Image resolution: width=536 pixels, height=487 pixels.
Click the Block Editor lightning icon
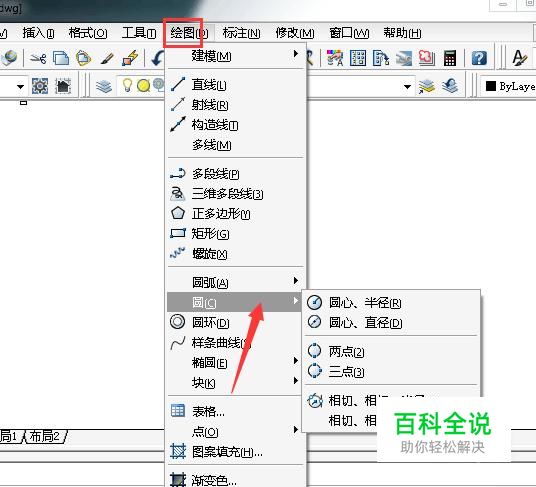click(130, 58)
